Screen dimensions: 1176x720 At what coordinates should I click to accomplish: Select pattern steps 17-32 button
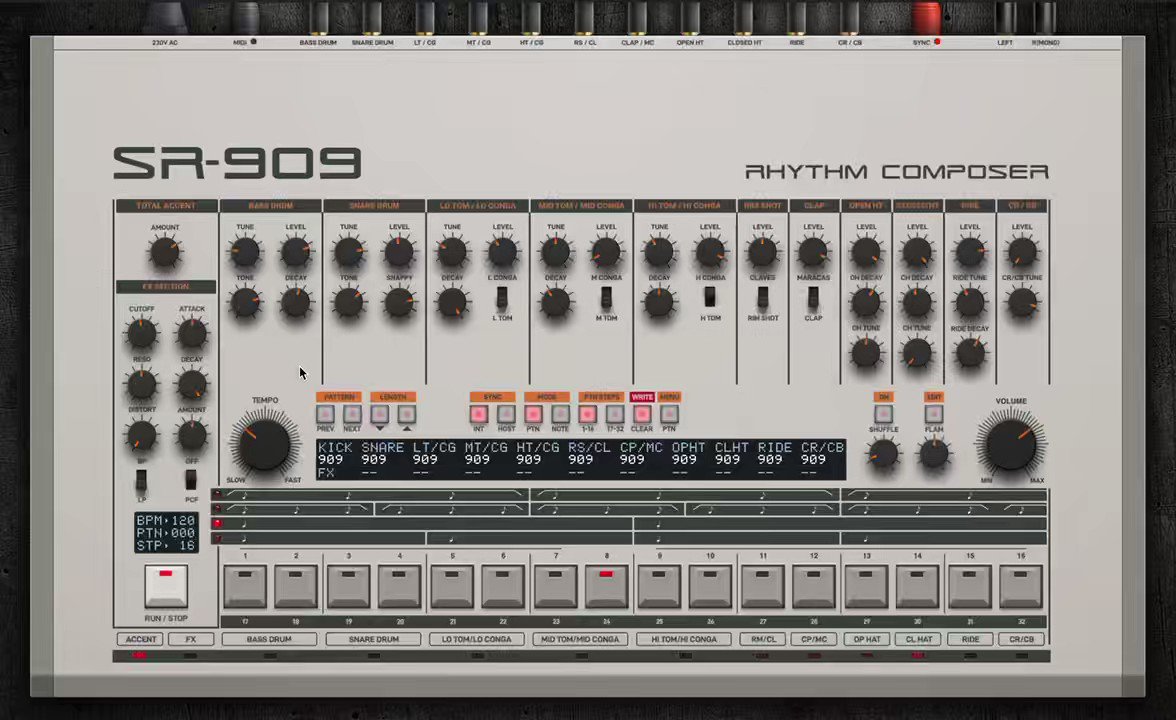615,414
